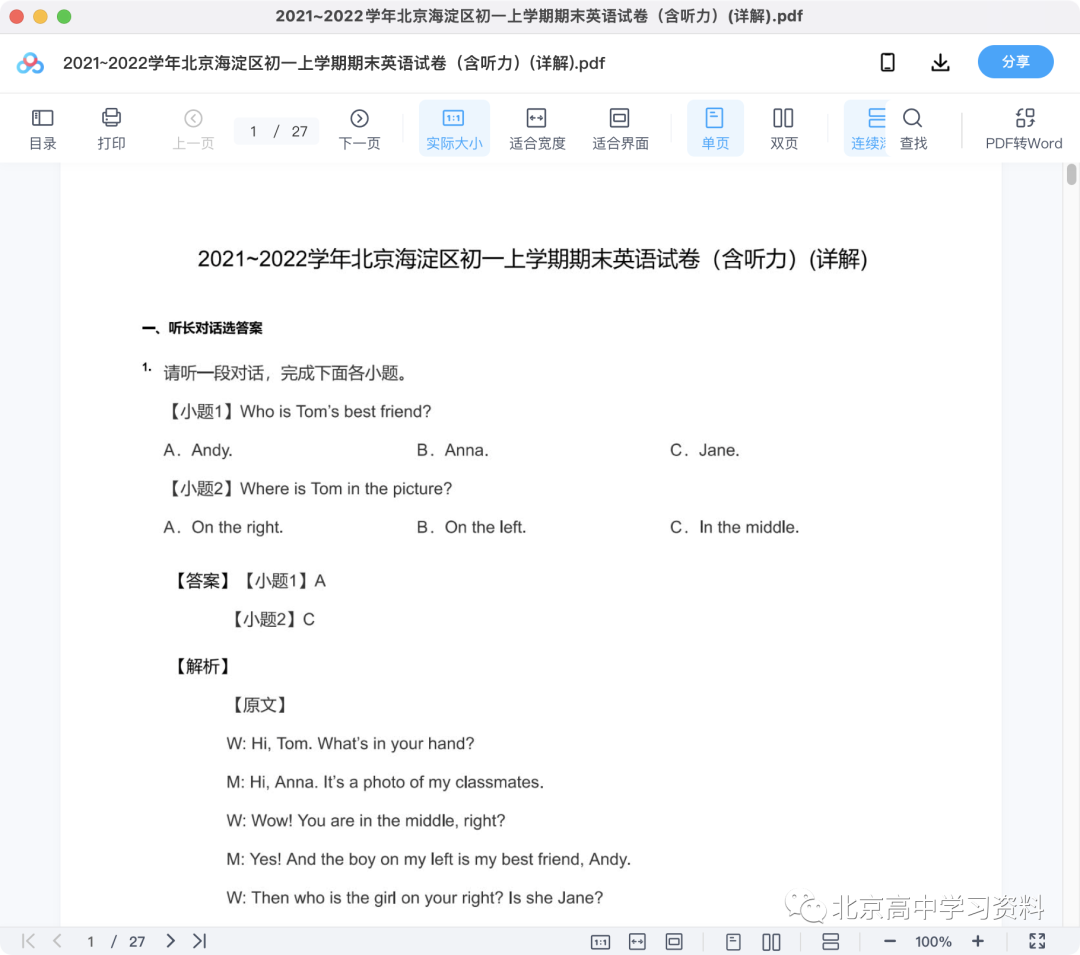Click the file name in the header bar
This screenshot has width=1080, height=955.
[334, 63]
